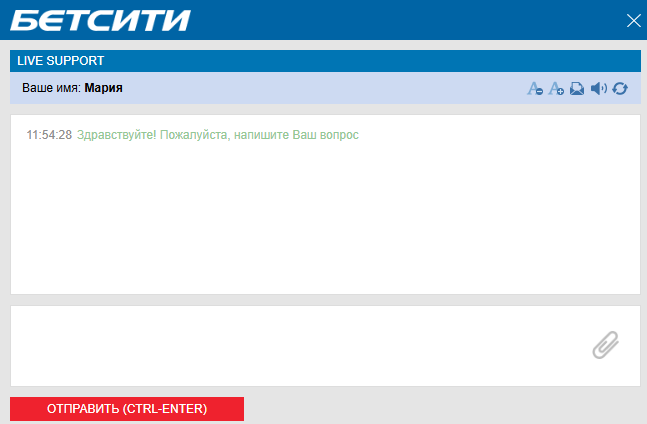
Task: Open the envelope mail icon
Action: [x=577, y=88]
